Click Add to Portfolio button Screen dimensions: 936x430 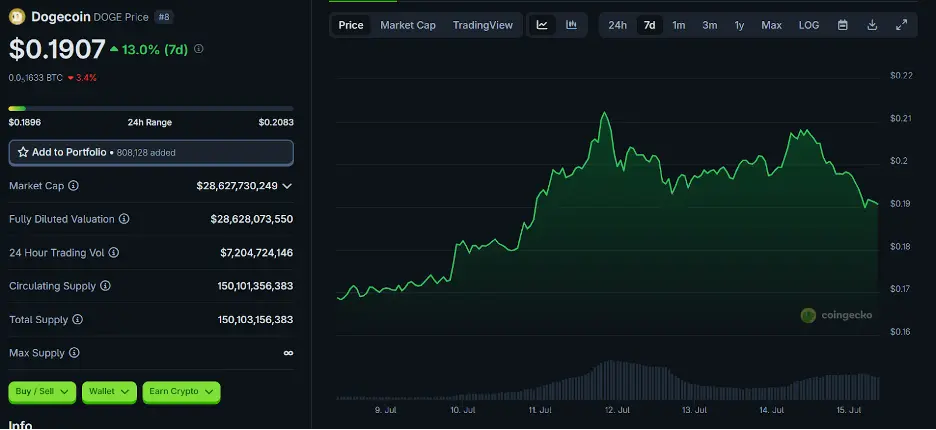tap(151, 152)
